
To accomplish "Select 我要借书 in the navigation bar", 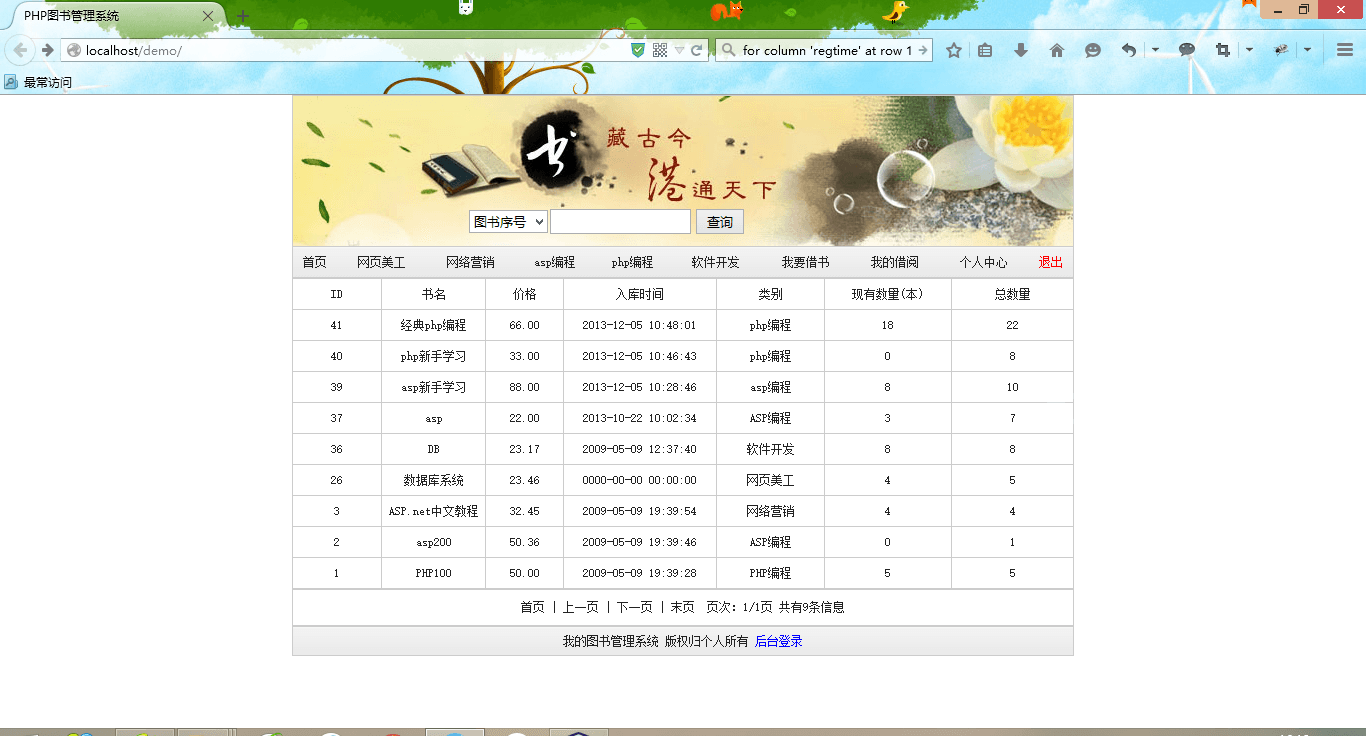I will pyautogui.click(x=805, y=262).
